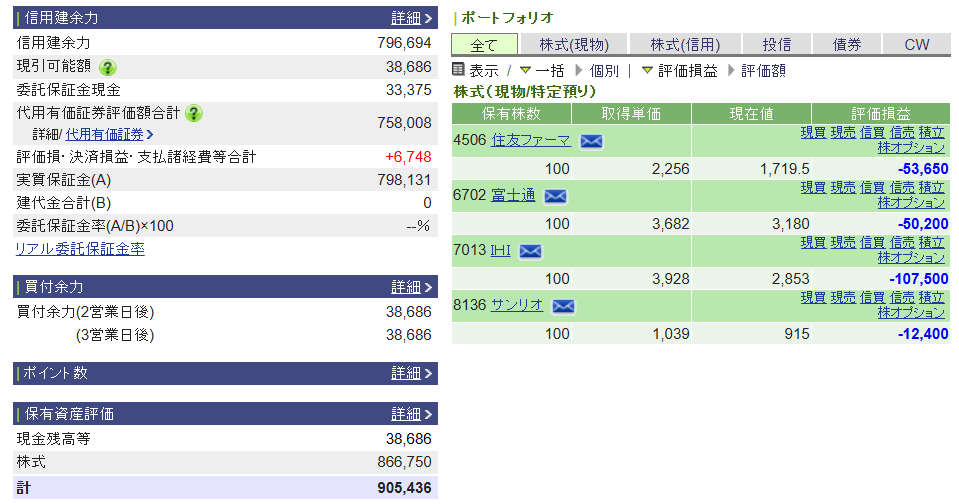The image size is (959, 504).
Task: Switch to the 株式(信用) tab
Action: tap(684, 44)
